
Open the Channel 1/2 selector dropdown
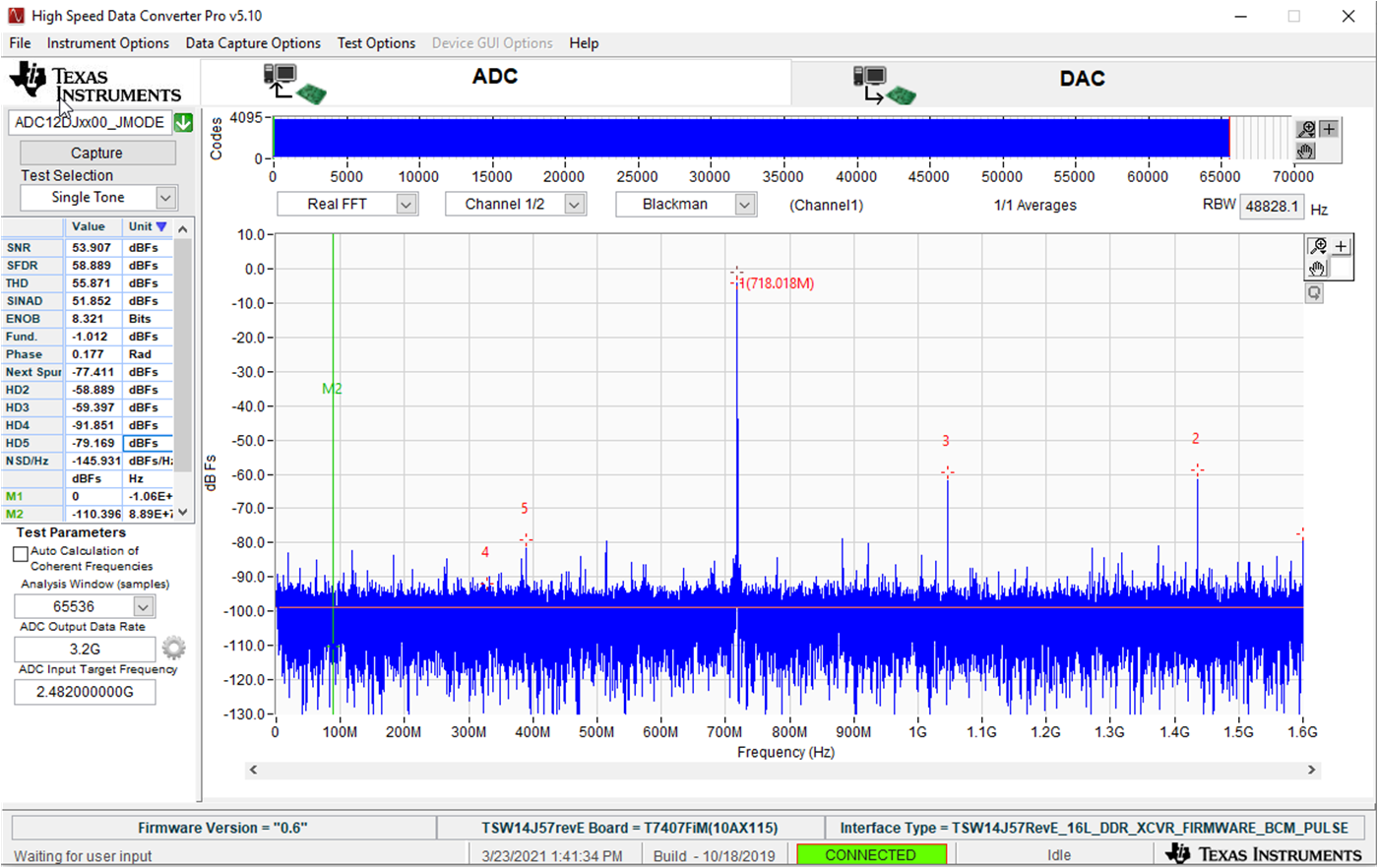coord(575,204)
